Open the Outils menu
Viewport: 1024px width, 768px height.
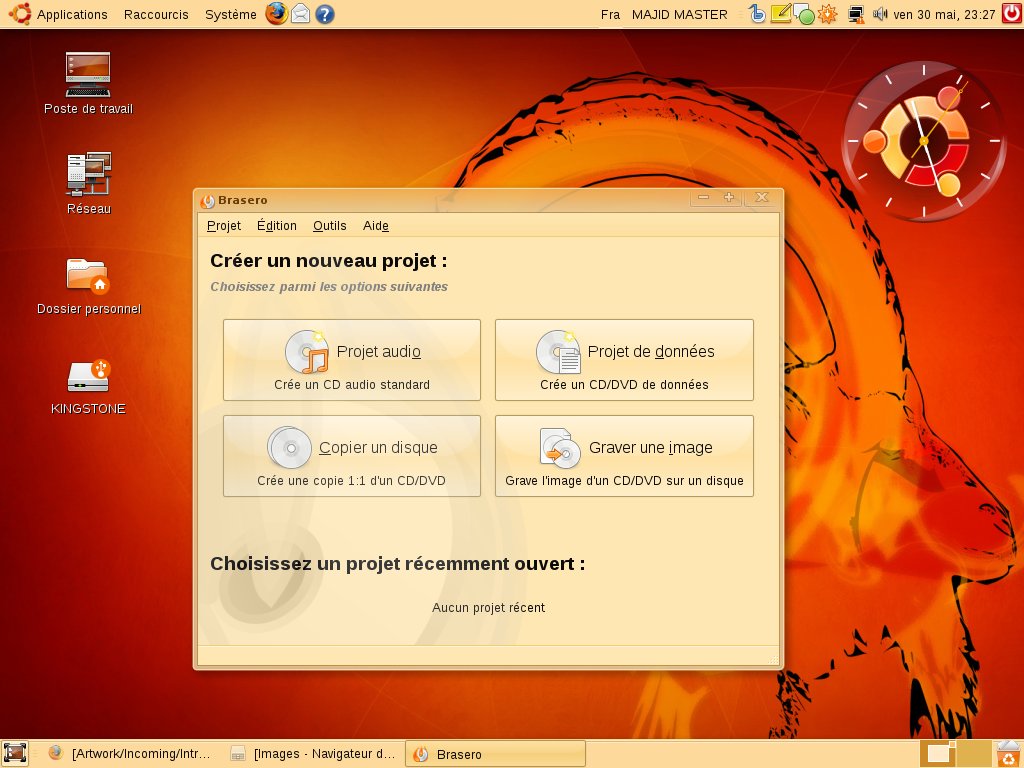coord(329,226)
